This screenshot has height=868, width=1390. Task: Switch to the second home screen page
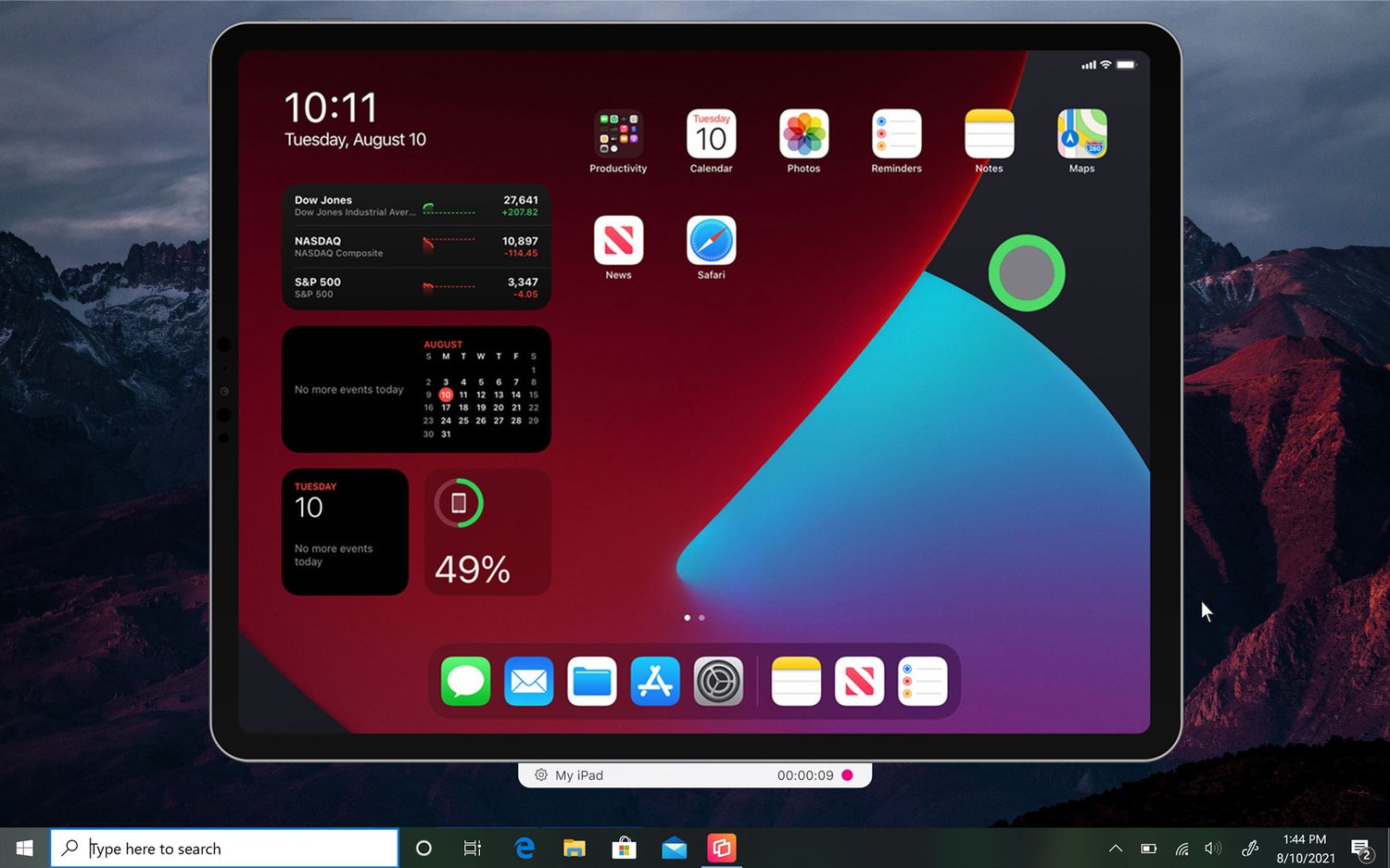pyautogui.click(x=701, y=617)
